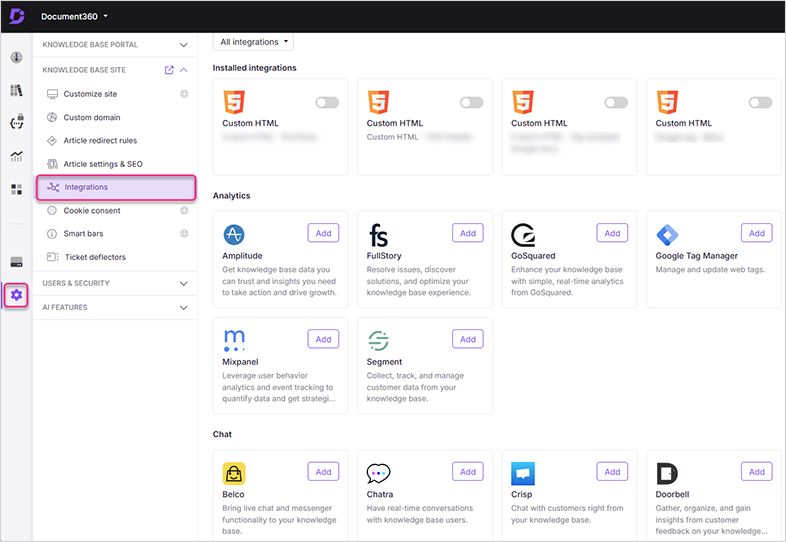The image size is (786, 542).
Task: Click the globe icon beside Customize site
Action: [184, 94]
